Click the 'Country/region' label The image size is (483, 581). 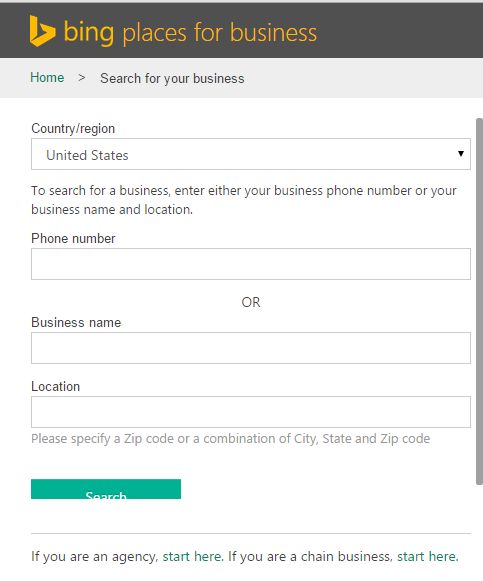(73, 129)
